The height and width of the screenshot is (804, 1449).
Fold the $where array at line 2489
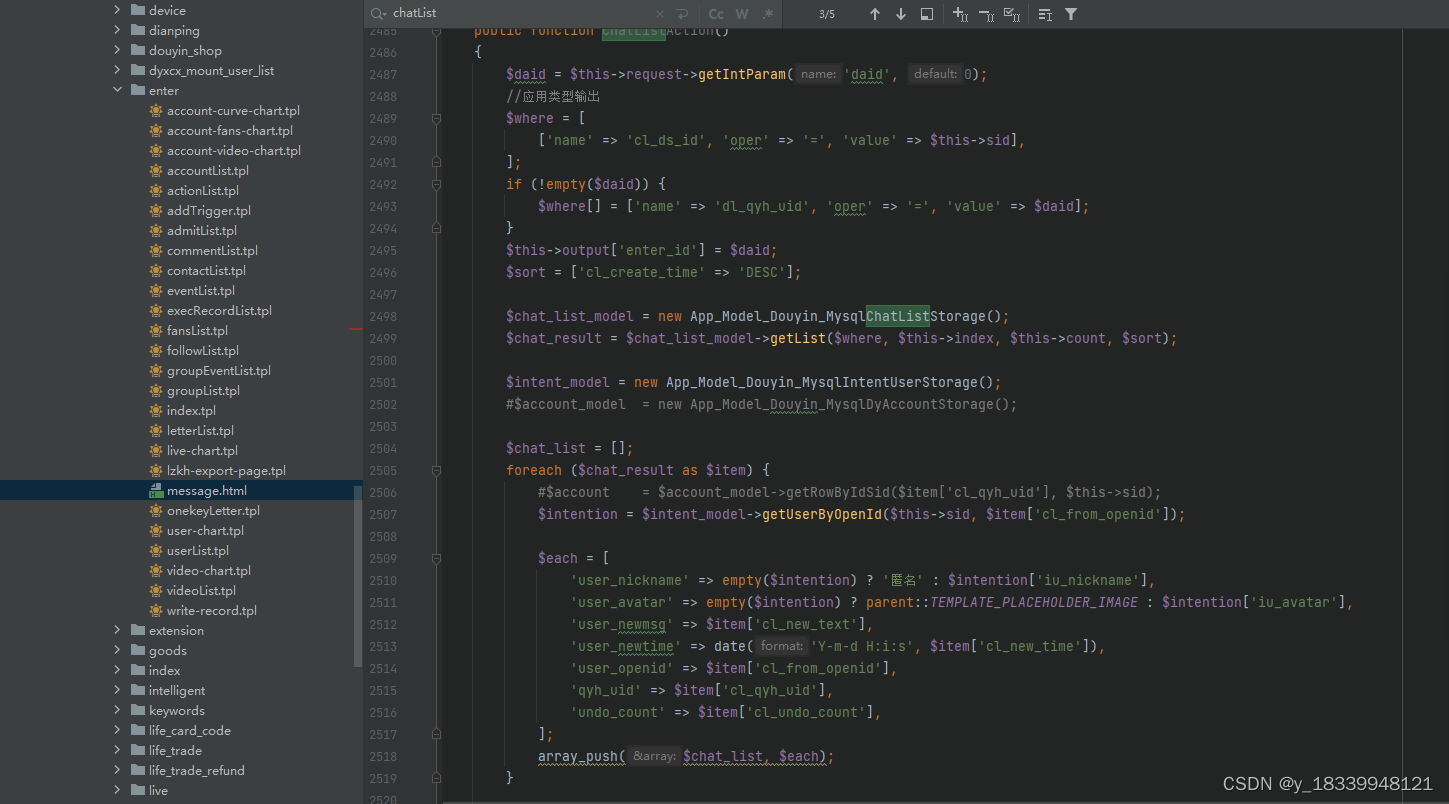coord(436,118)
